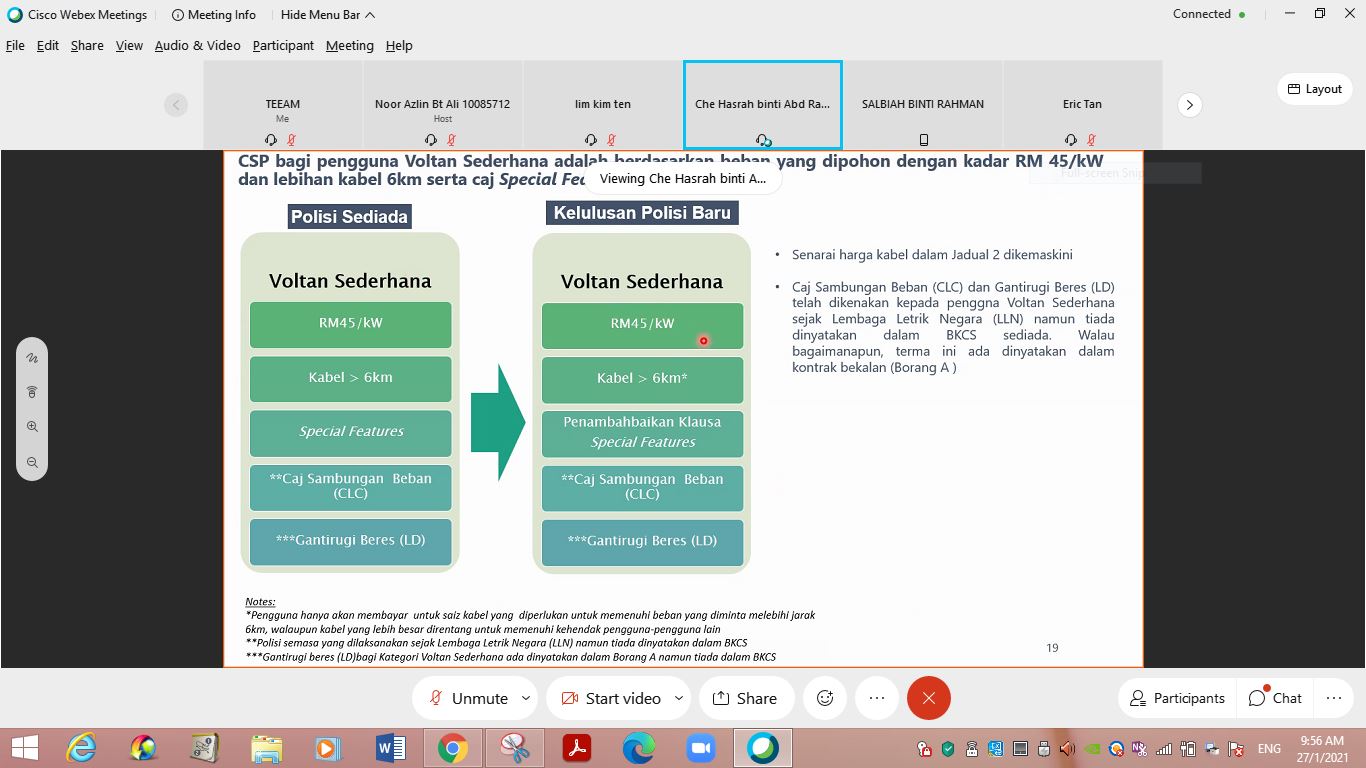Viewport: 1366px width, 768px height.
Task: Click the Share button
Action: coord(744,698)
